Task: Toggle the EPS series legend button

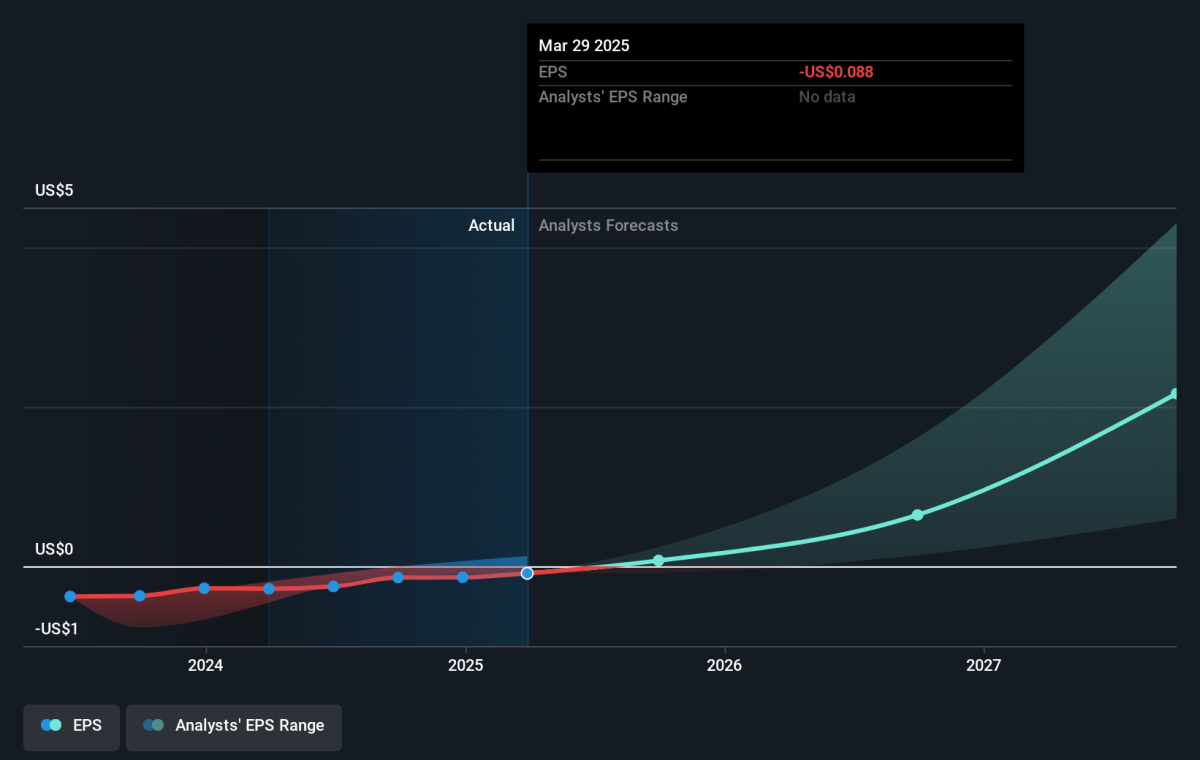Action: 71,726
